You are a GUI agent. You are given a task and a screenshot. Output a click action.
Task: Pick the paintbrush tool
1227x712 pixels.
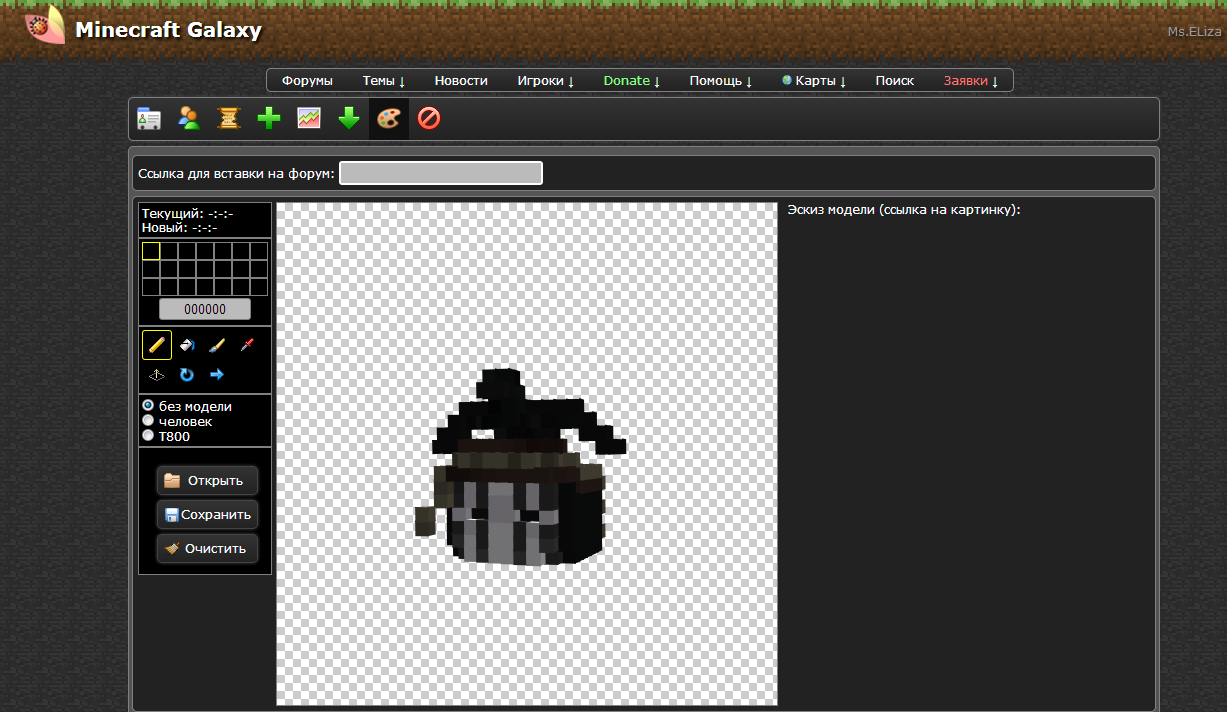[x=216, y=345]
